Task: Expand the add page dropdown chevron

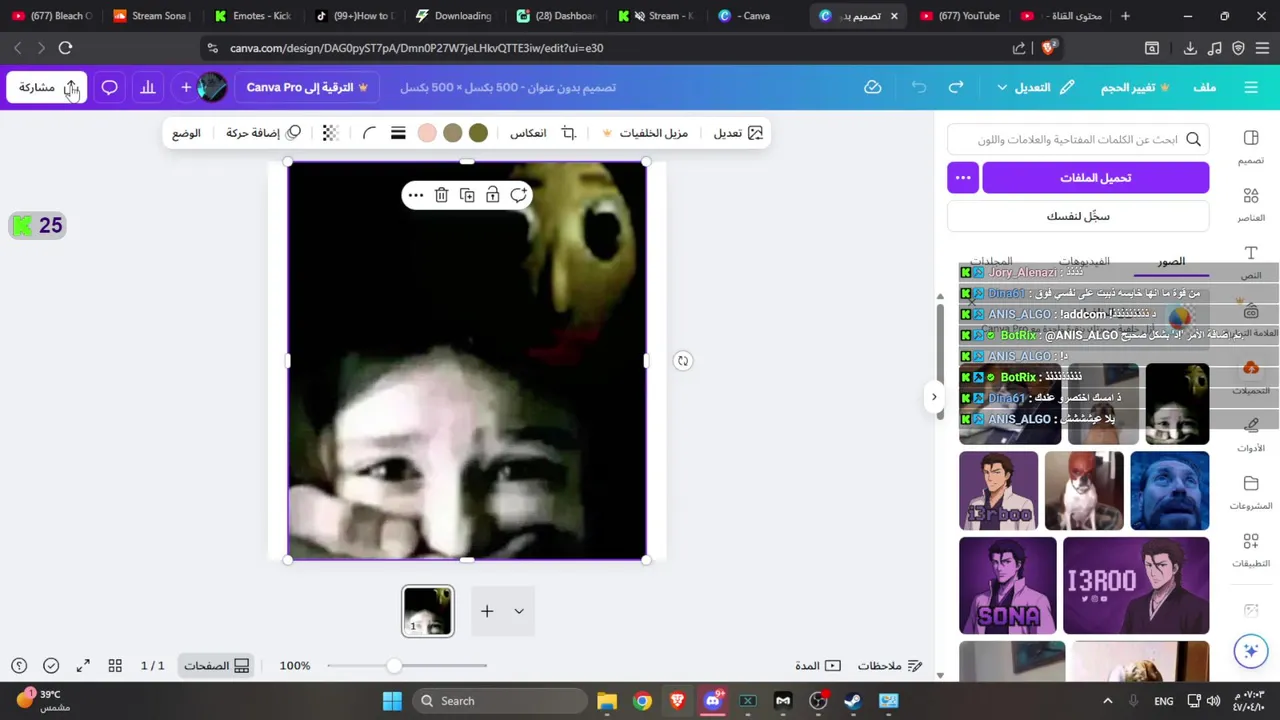Action: coord(519,611)
